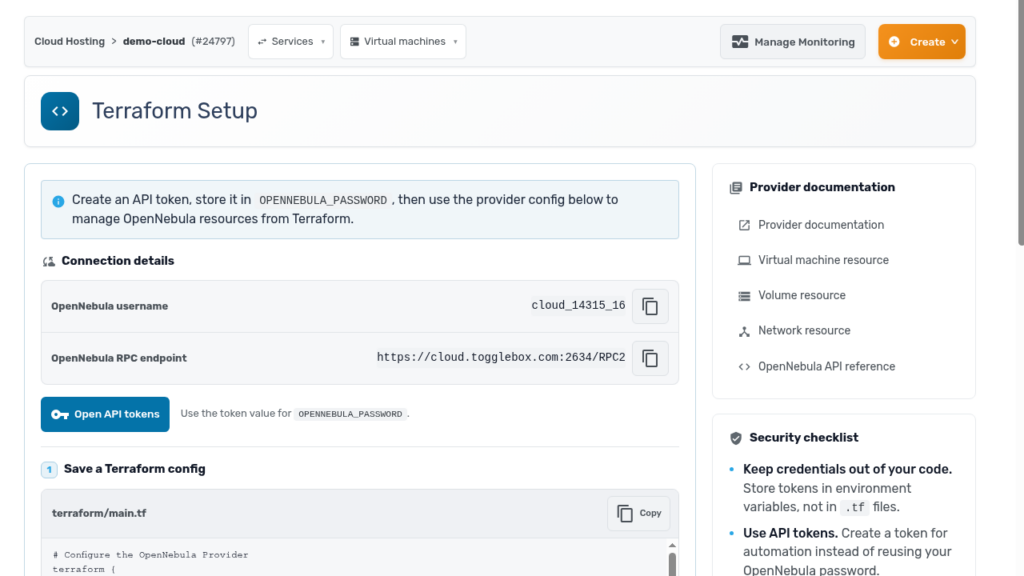Open Network resource documentation link
The width and height of the screenshot is (1024, 576).
(804, 330)
